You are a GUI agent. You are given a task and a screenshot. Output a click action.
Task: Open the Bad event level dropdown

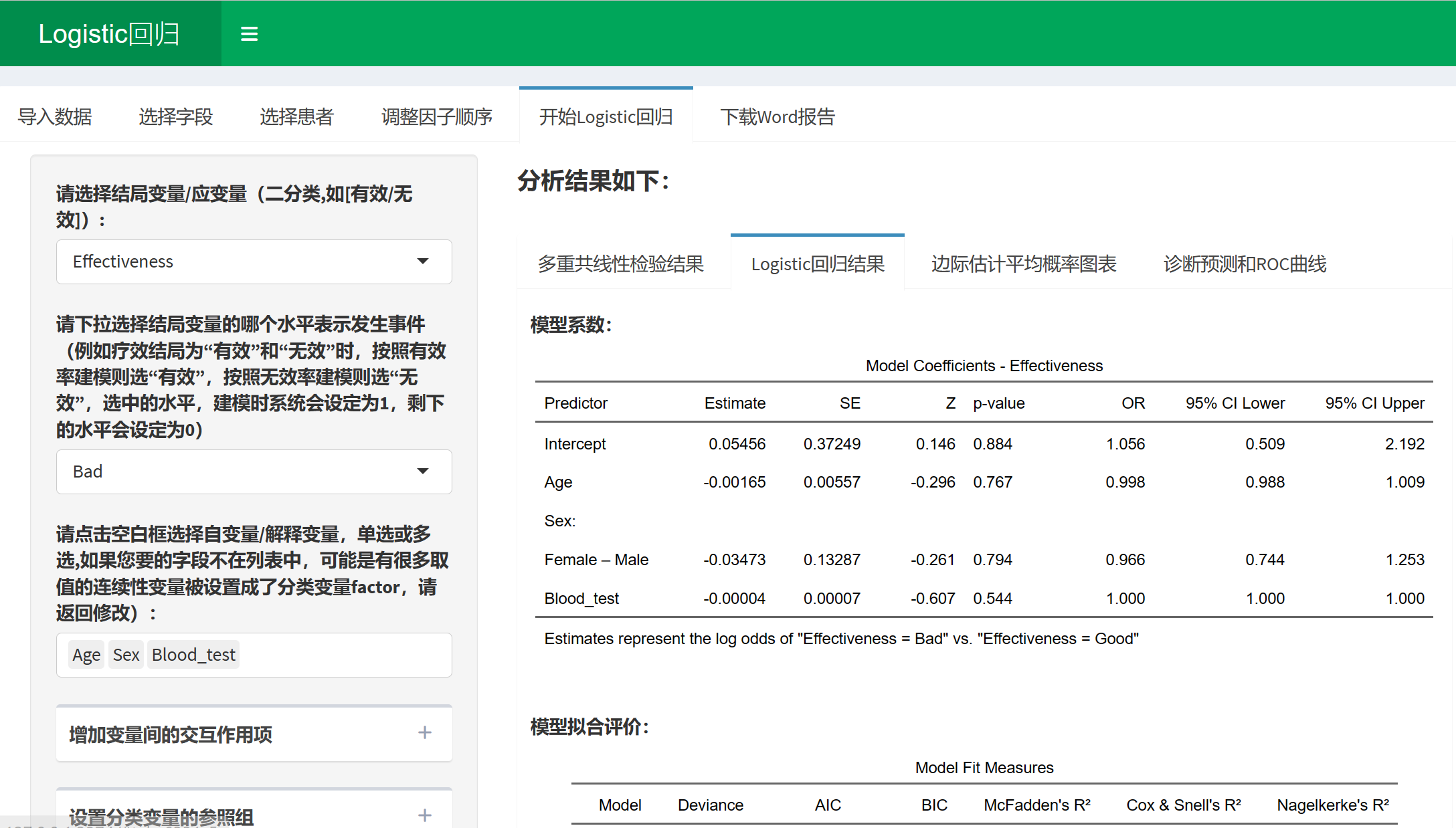(254, 472)
